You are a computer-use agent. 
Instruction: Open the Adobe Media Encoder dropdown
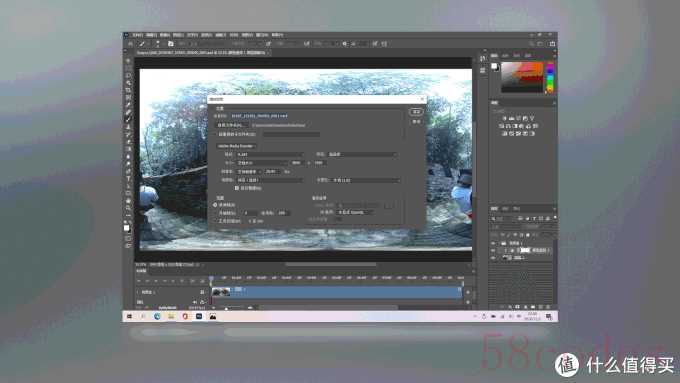(237, 146)
